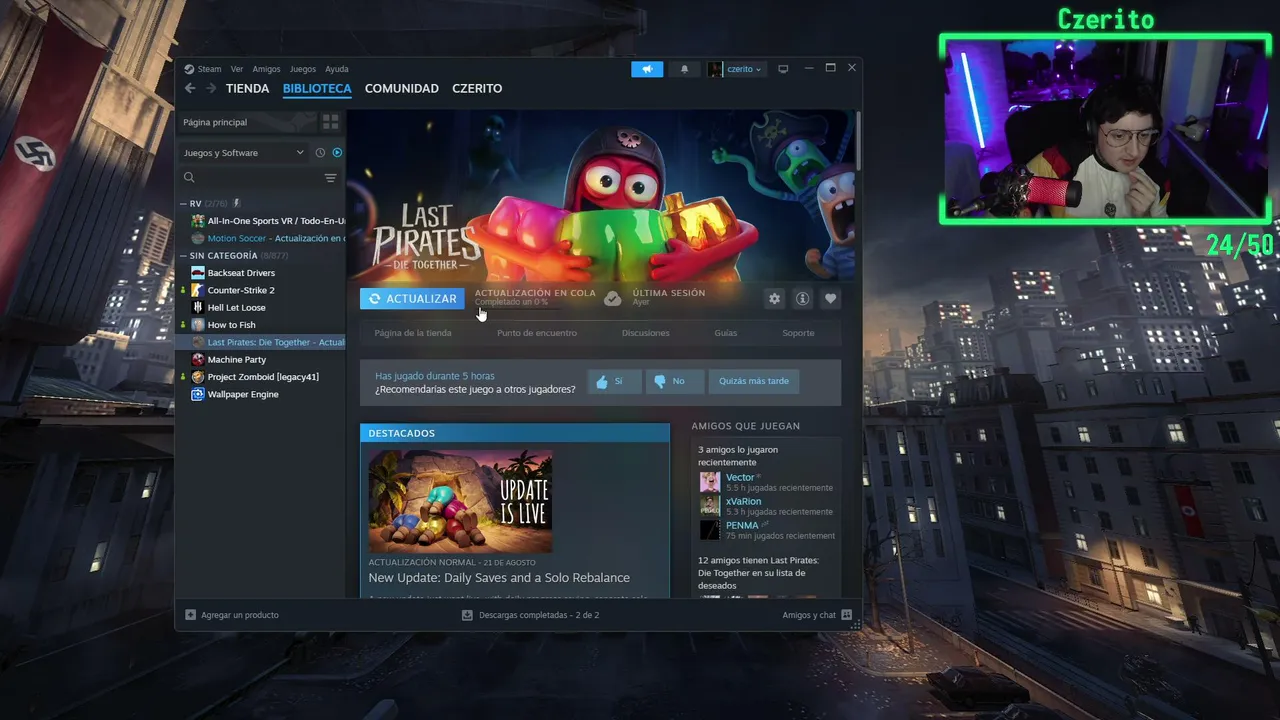
Task: Click the library search magnifier icon
Action: click(x=189, y=178)
